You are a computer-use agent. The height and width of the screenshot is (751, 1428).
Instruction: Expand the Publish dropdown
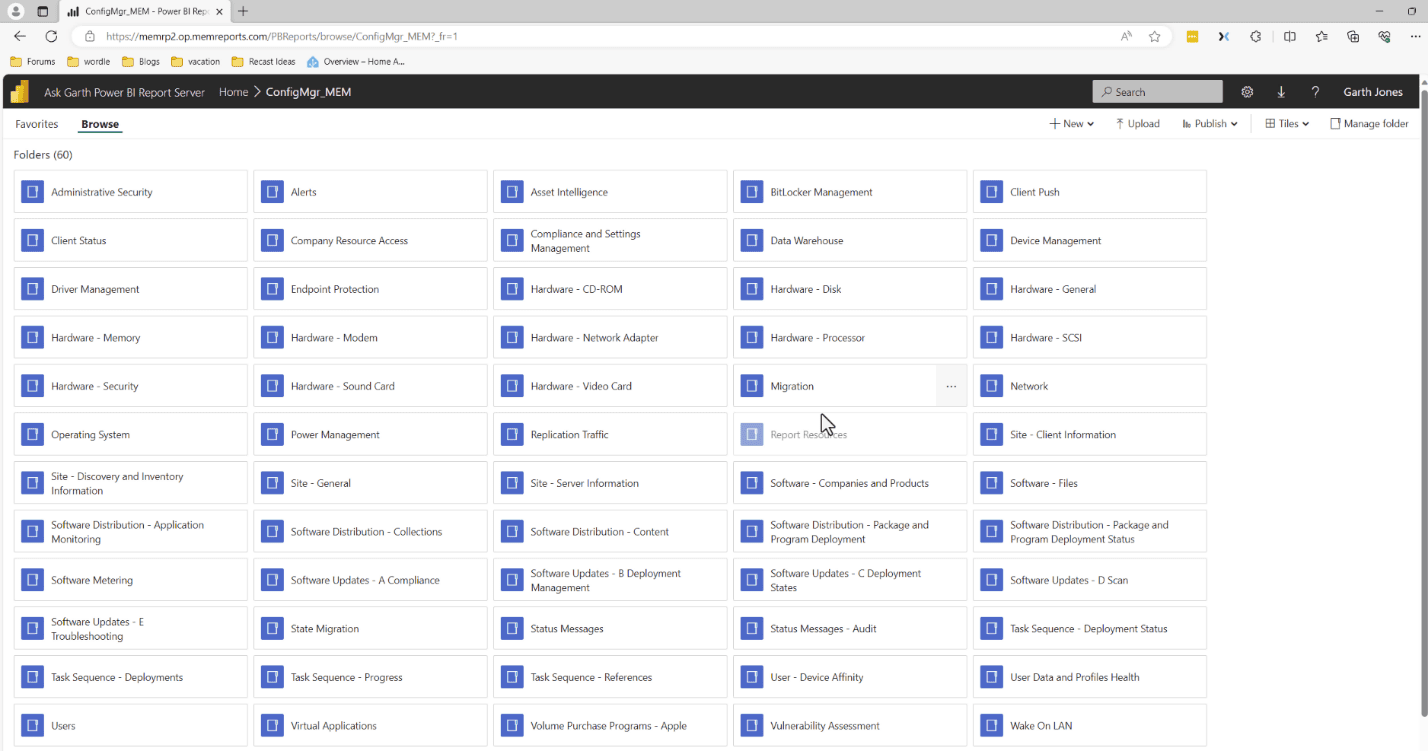click(x=1210, y=124)
